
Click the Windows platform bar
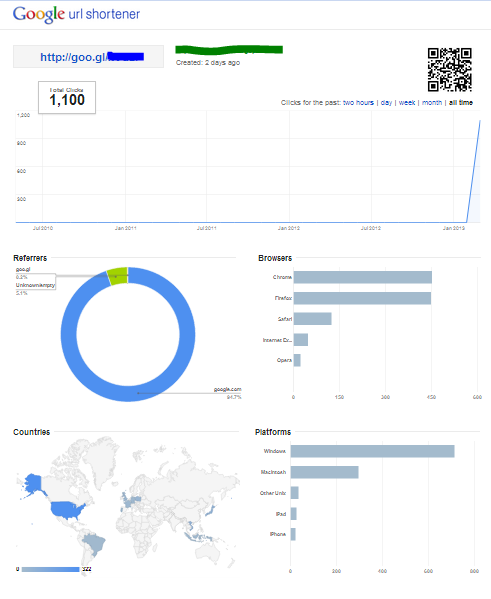coord(373,451)
